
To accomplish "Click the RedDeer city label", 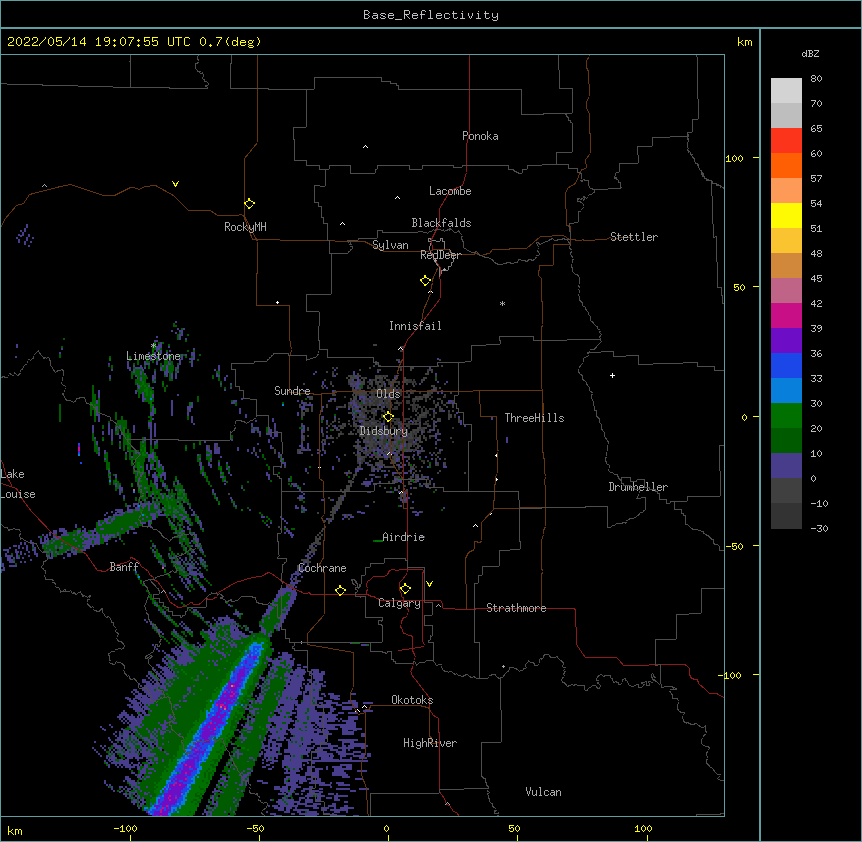I will pos(440,255).
